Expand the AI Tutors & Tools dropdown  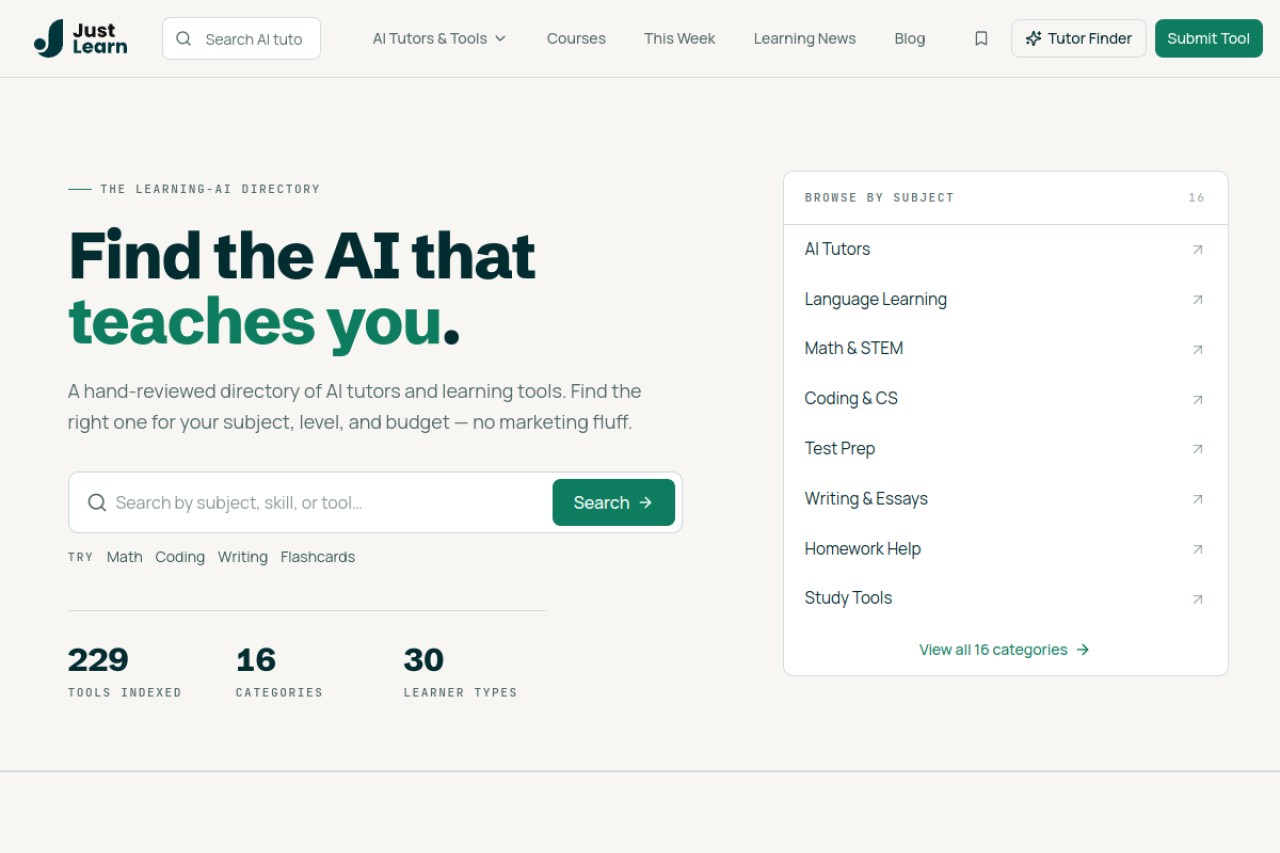pyautogui.click(x=439, y=38)
